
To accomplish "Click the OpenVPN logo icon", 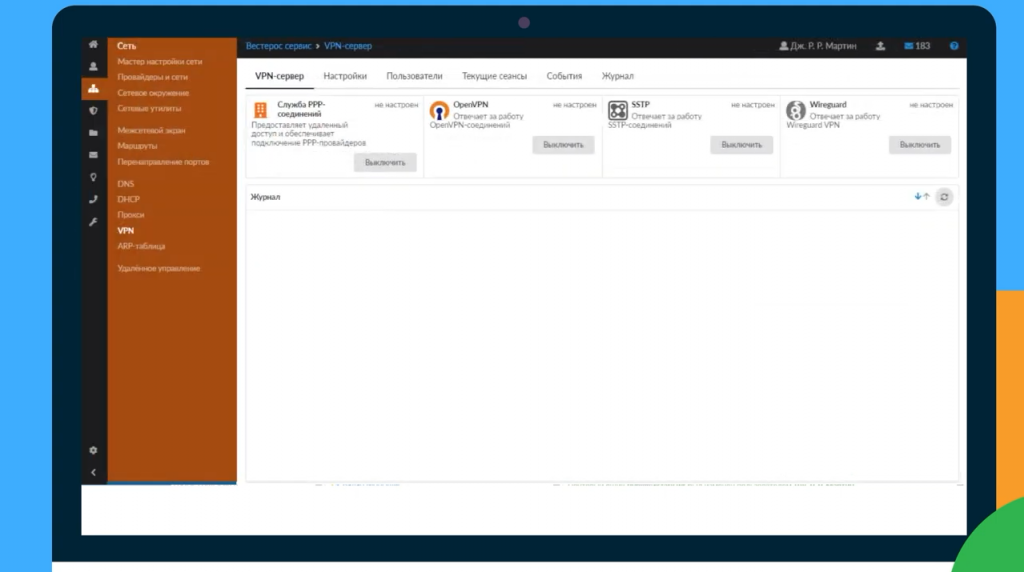I will [439, 110].
